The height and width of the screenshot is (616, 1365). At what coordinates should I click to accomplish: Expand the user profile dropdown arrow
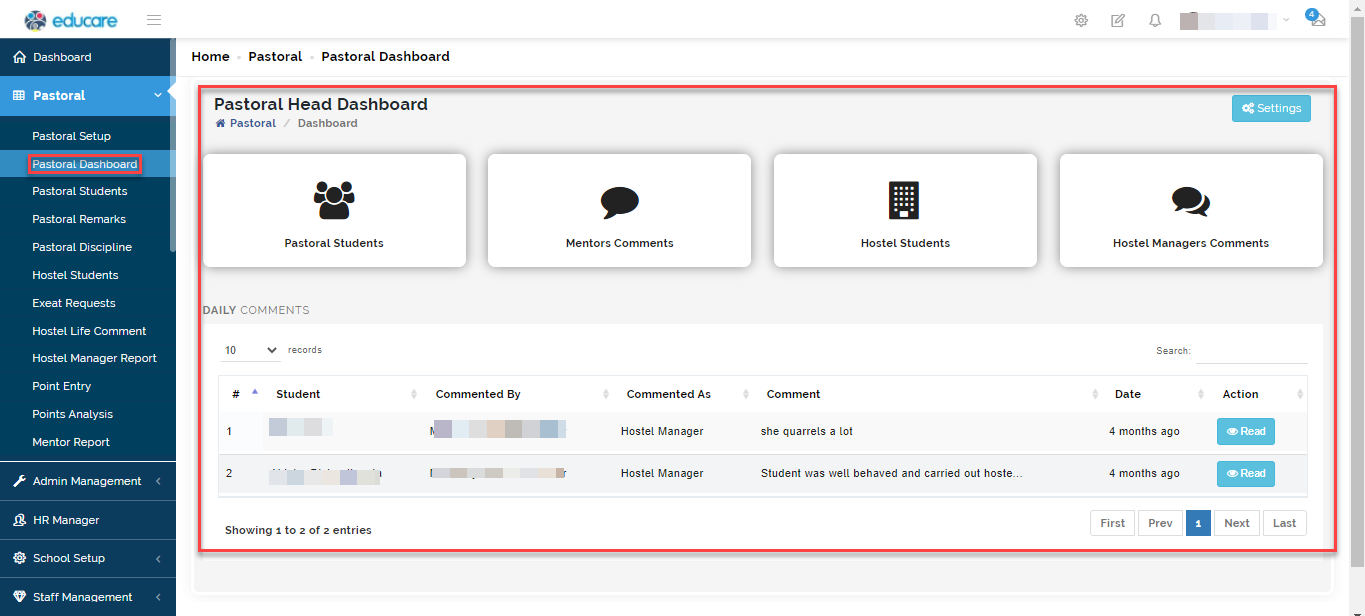[1286, 20]
